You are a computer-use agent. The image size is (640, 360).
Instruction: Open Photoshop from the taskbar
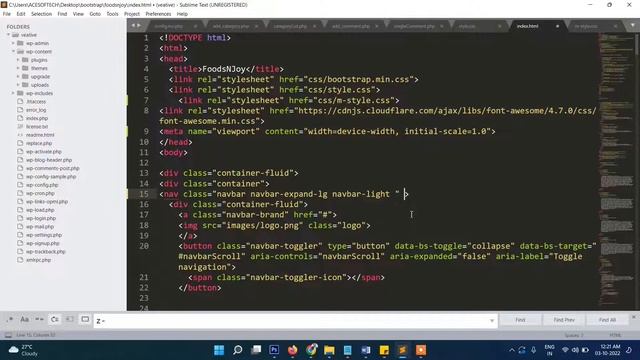pos(274,350)
